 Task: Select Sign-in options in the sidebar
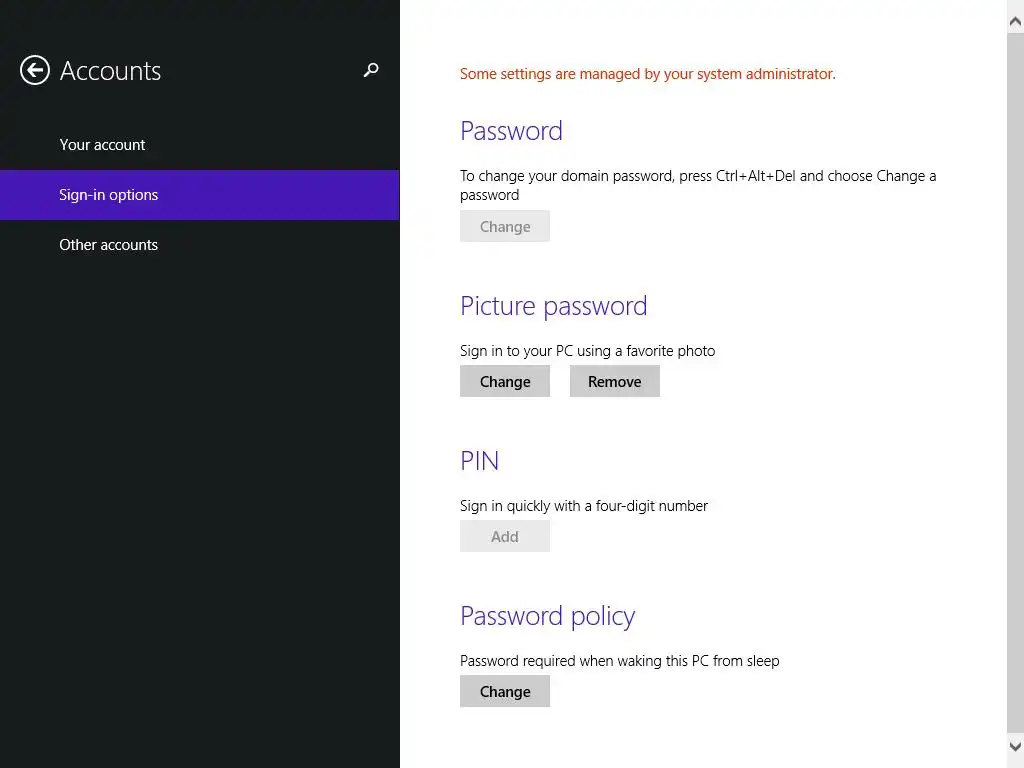(x=109, y=195)
